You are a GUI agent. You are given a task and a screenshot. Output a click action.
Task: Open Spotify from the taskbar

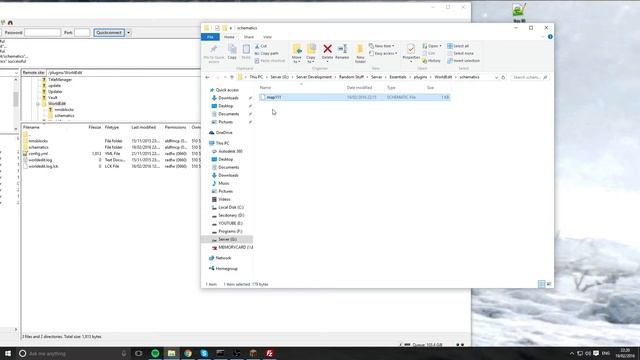pos(155,353)
